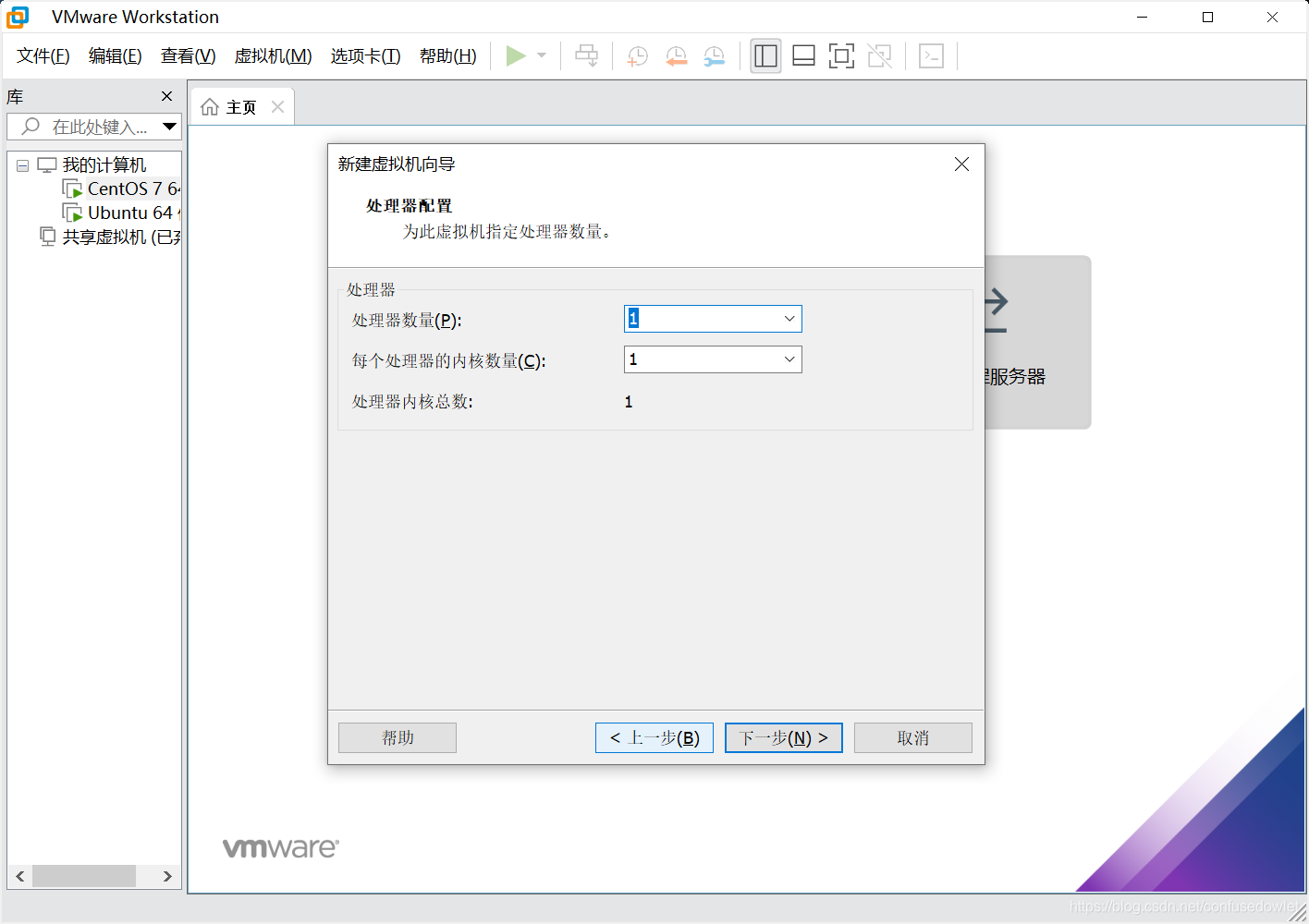Click the connect to remote server tile
1309x924 pixels.
click(x=1038, y=342)
